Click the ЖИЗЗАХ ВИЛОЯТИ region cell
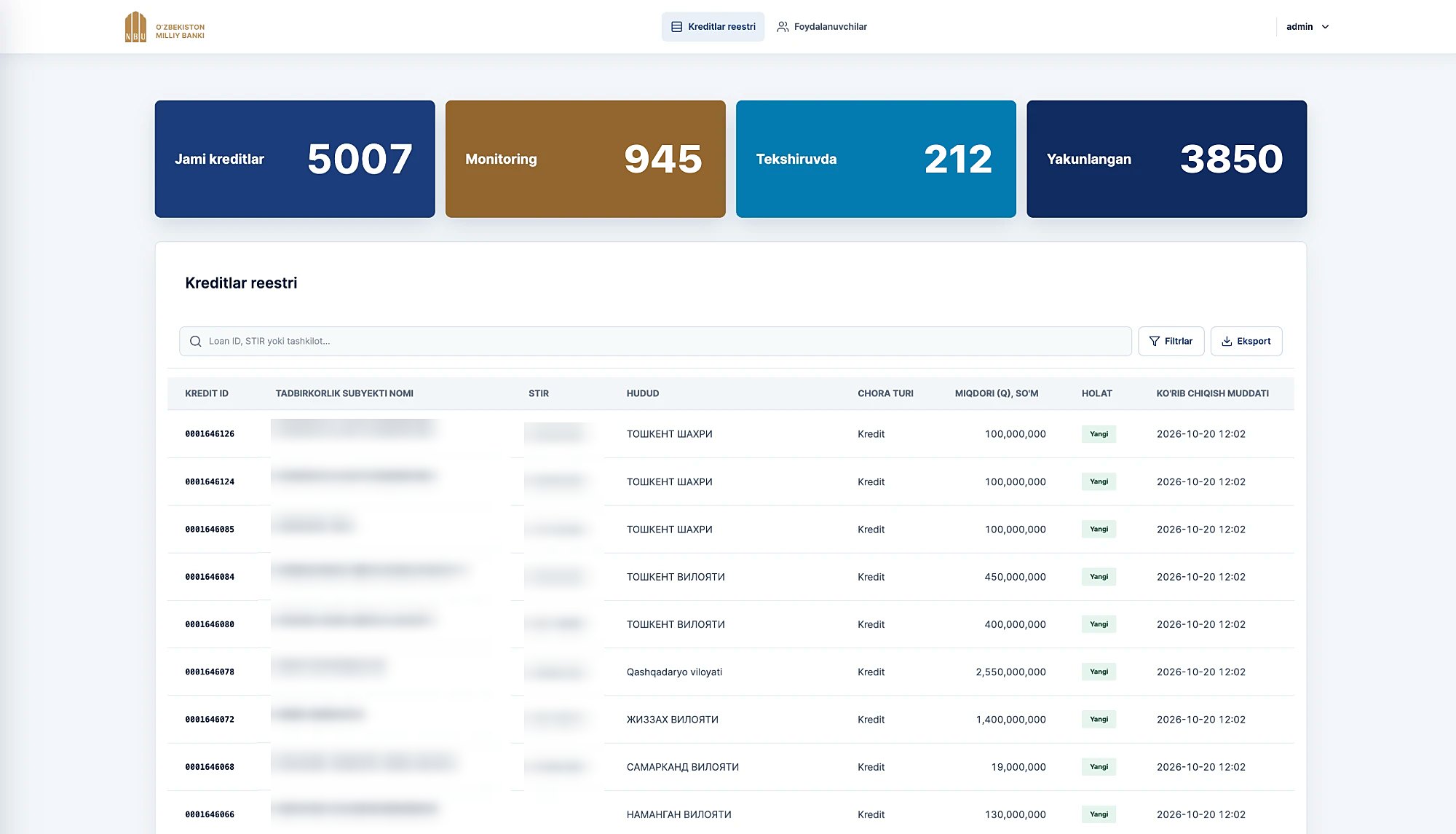The width and height of the screenshot is (1456, 834). click(x=673, y=720)
